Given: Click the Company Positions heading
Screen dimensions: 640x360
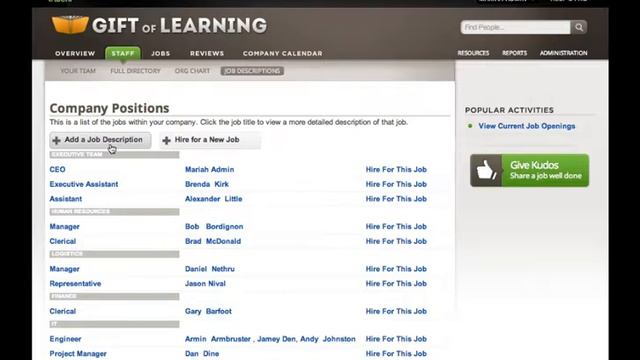Looking at the screenshot, I should (109, 108).
